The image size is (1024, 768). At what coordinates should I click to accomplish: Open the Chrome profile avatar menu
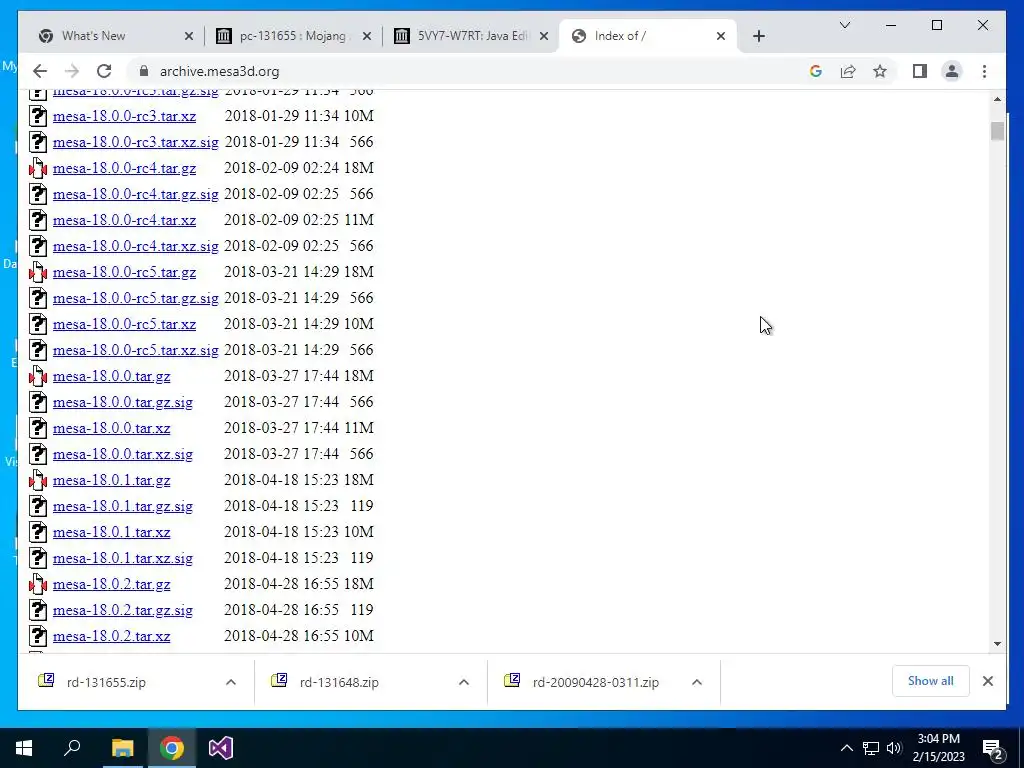coord(952,71)
